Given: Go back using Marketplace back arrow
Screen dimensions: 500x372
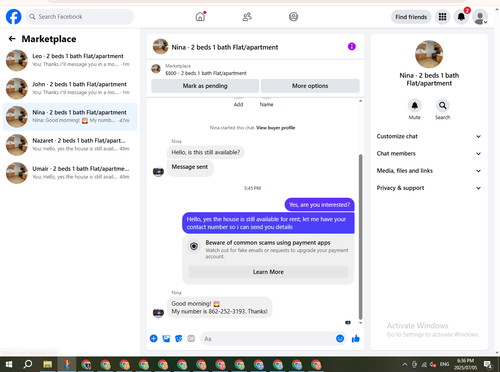Looking at the screenshot, I should tap(12, 39).
